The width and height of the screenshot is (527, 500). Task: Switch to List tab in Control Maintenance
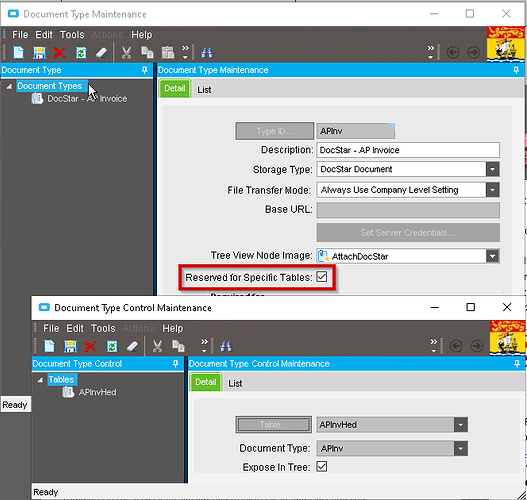click(x=235, y=383)
